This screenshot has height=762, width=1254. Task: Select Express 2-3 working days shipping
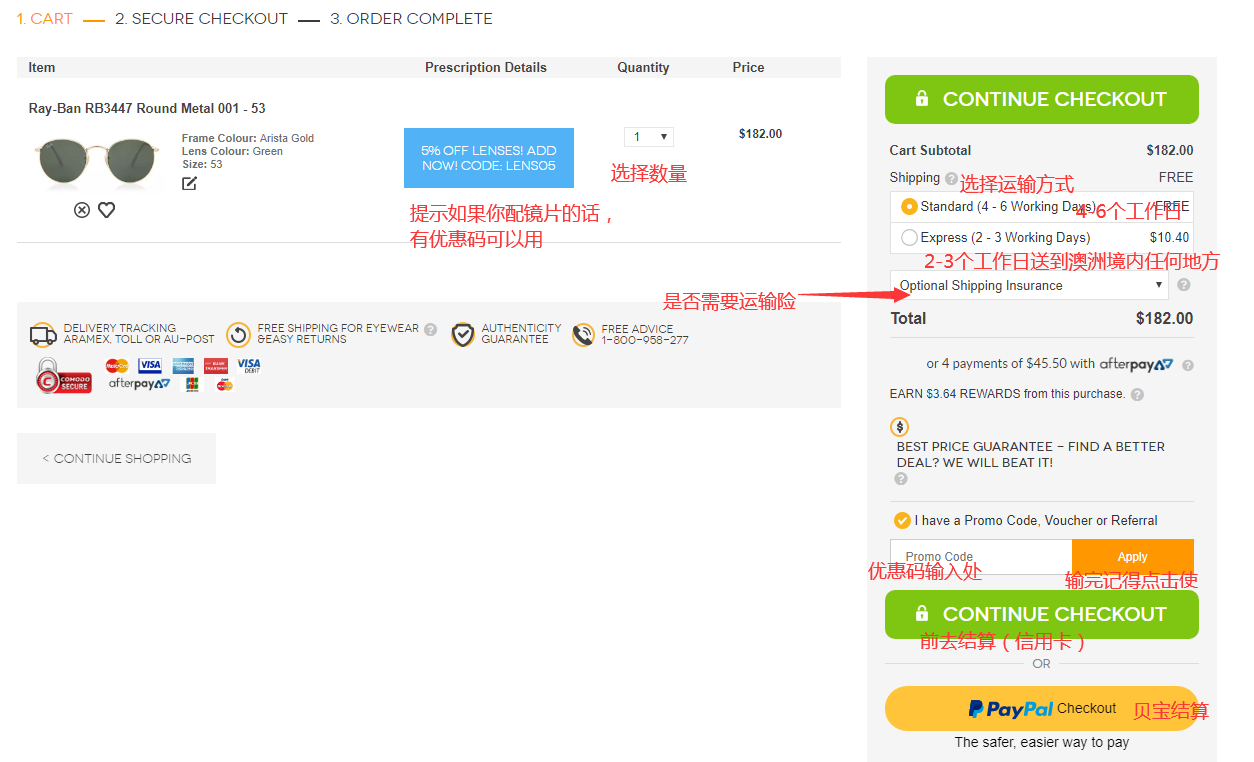[909, 238]
